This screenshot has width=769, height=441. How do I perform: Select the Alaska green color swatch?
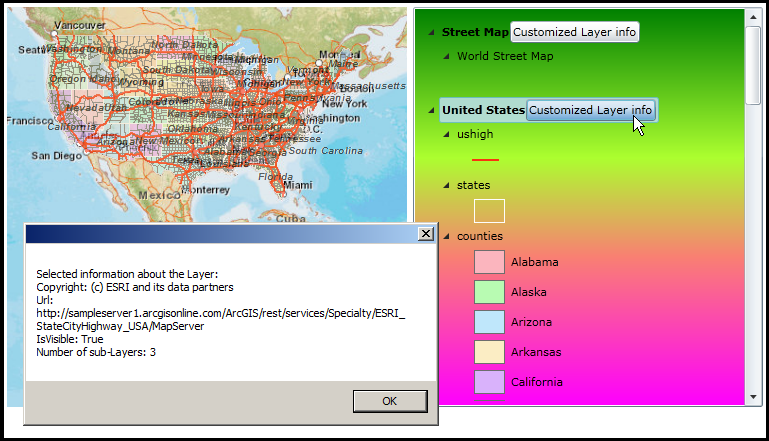489,292
